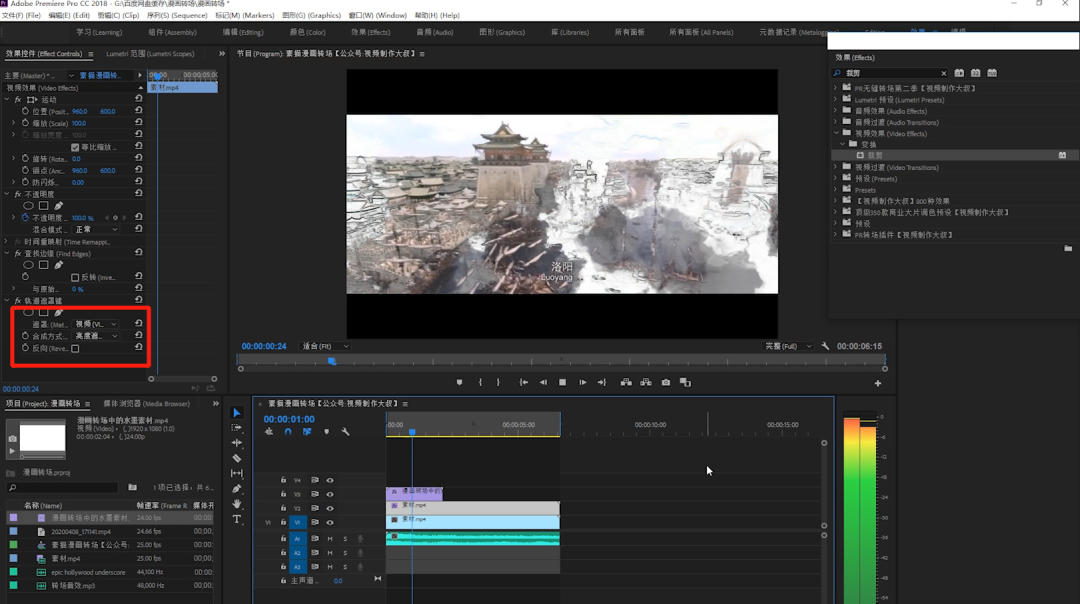This screenshot has width=1080, height=604.
Task: Open Button Editor plus icon
Action: click(x=878, y=383)
